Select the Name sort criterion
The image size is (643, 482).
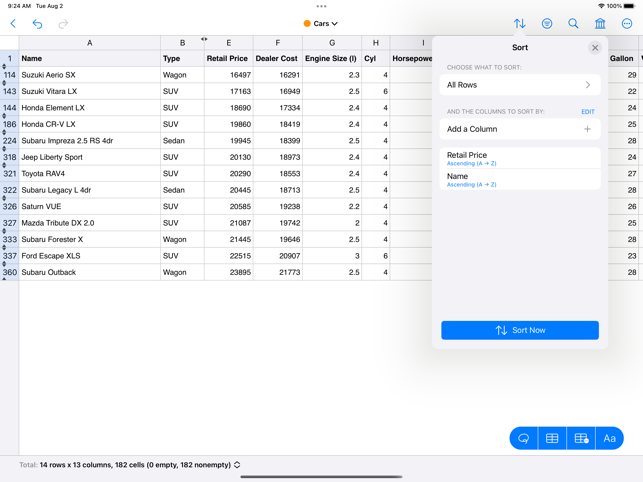519,179
